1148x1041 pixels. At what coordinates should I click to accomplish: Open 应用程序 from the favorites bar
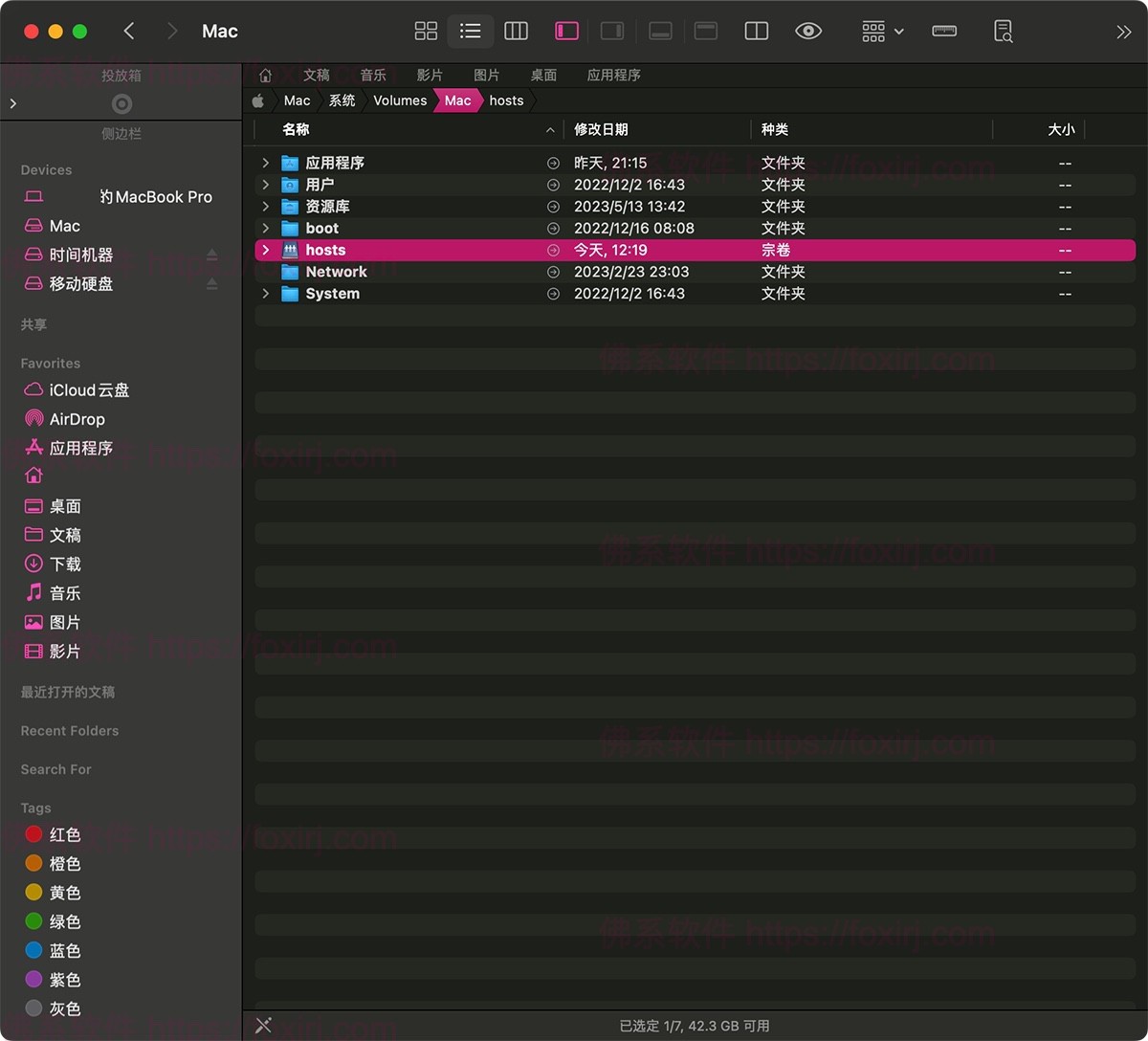click(x=613, y=75)
